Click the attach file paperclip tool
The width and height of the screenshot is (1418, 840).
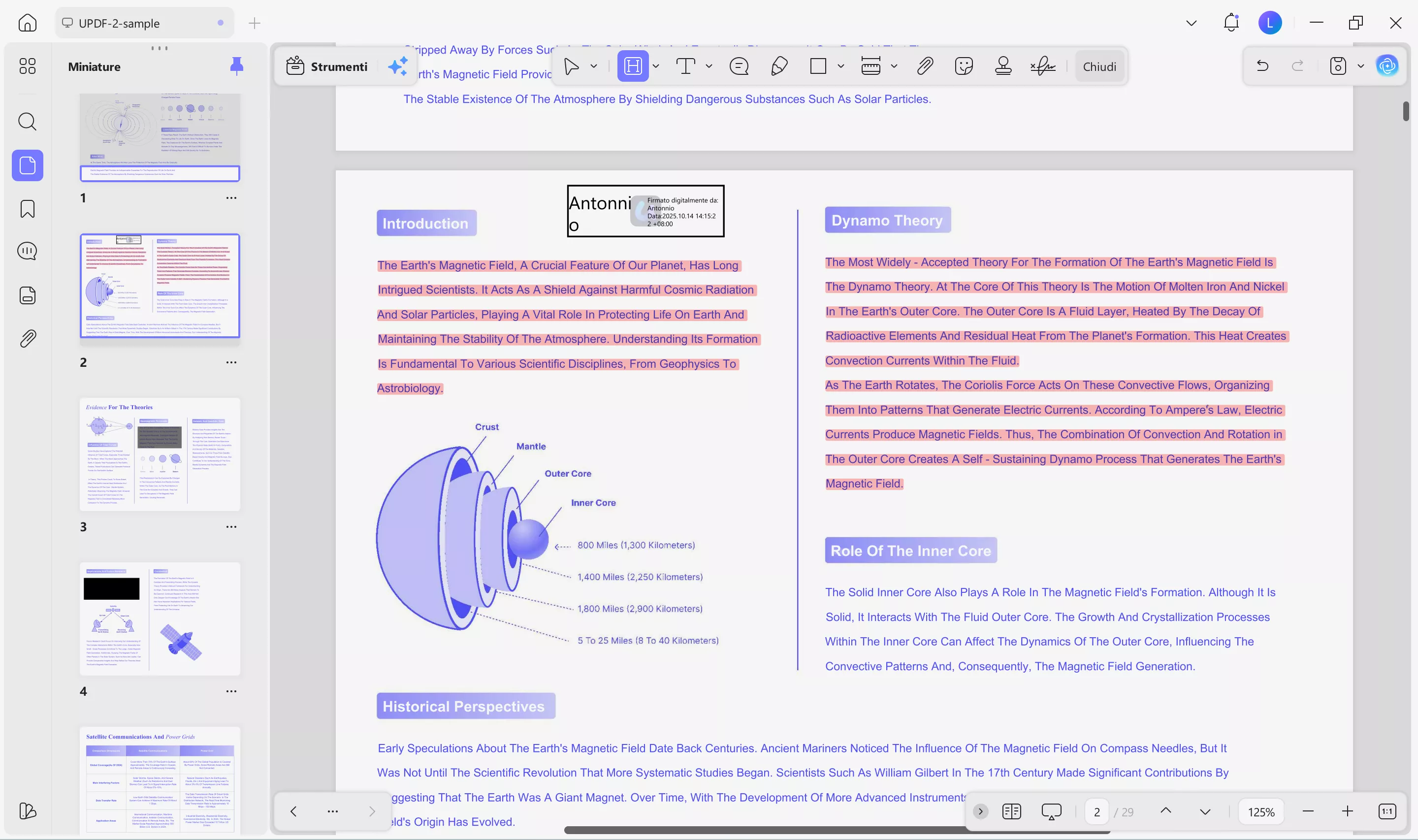click(x=925, y=66)
